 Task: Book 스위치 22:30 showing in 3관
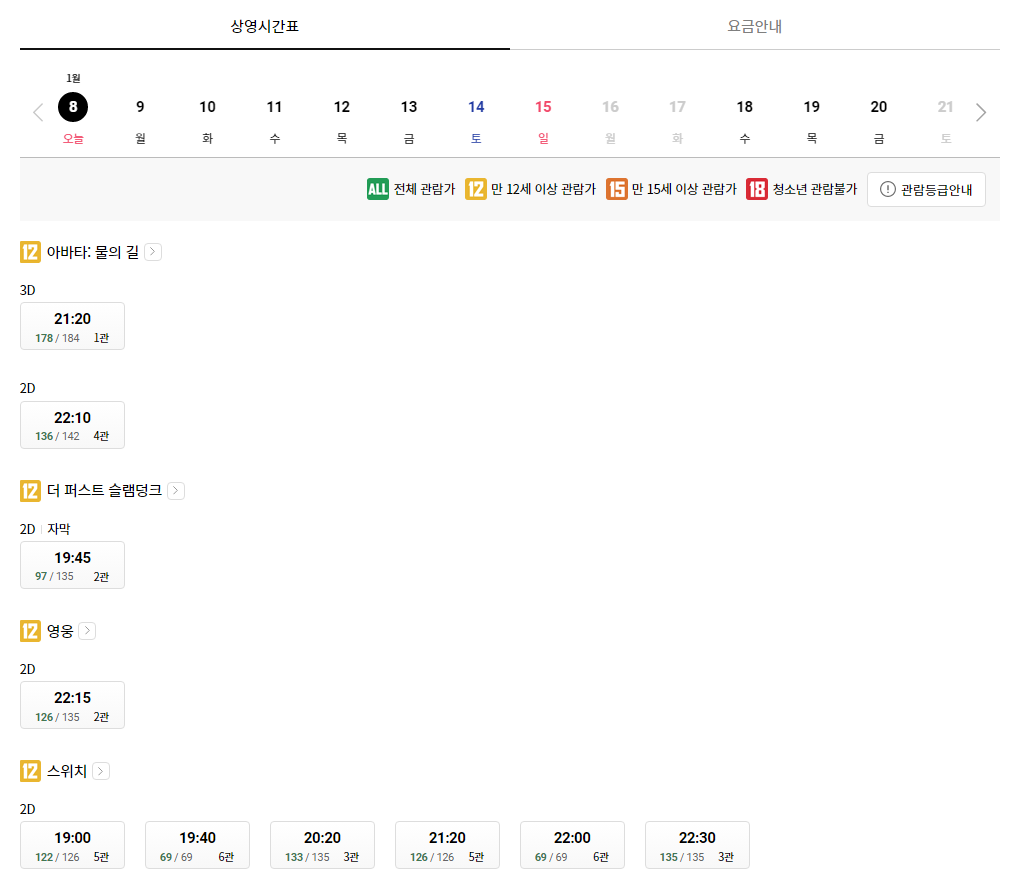[x=697, y=845]
